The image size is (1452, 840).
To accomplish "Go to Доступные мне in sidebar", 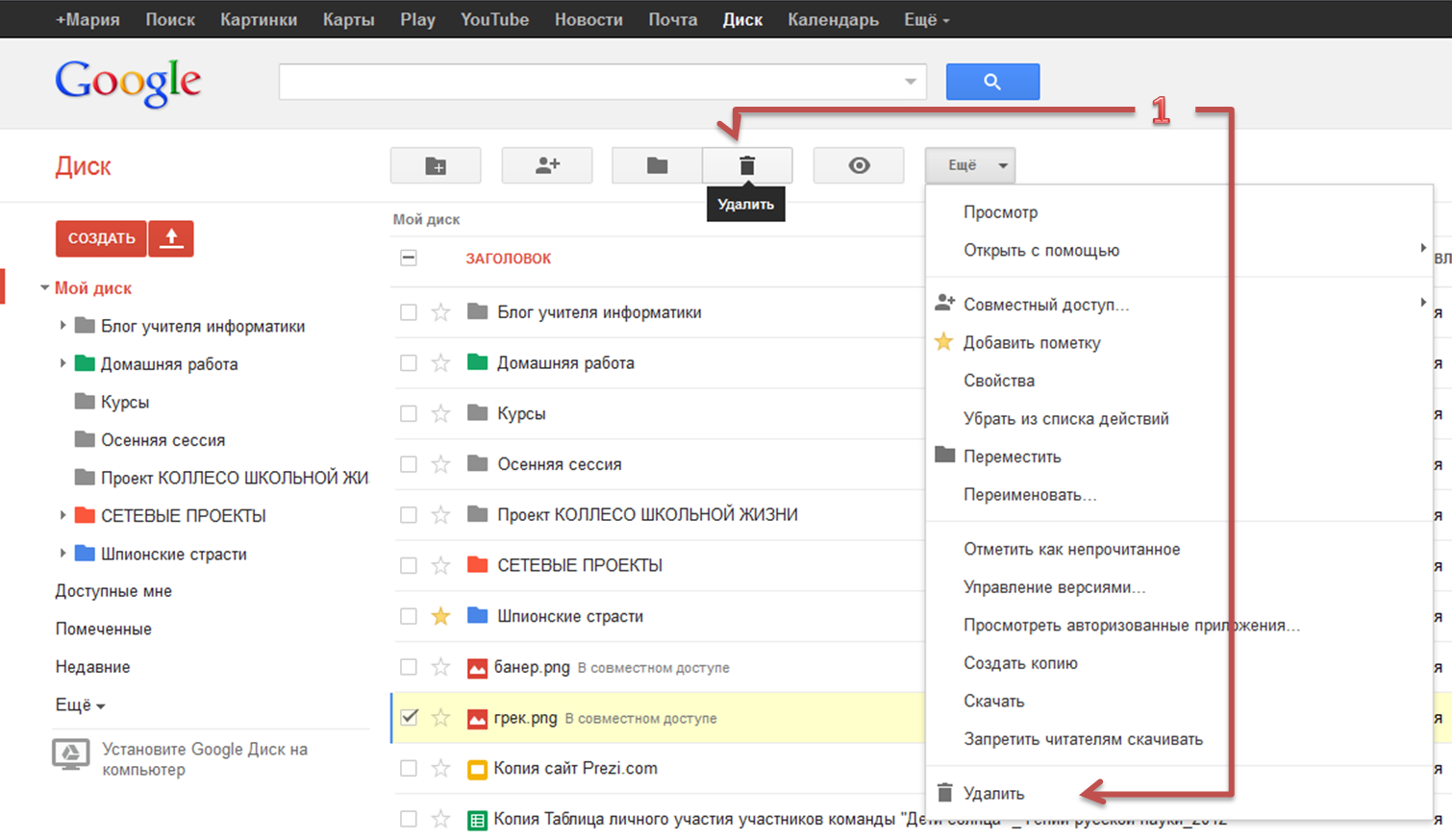I will (113, 591).
